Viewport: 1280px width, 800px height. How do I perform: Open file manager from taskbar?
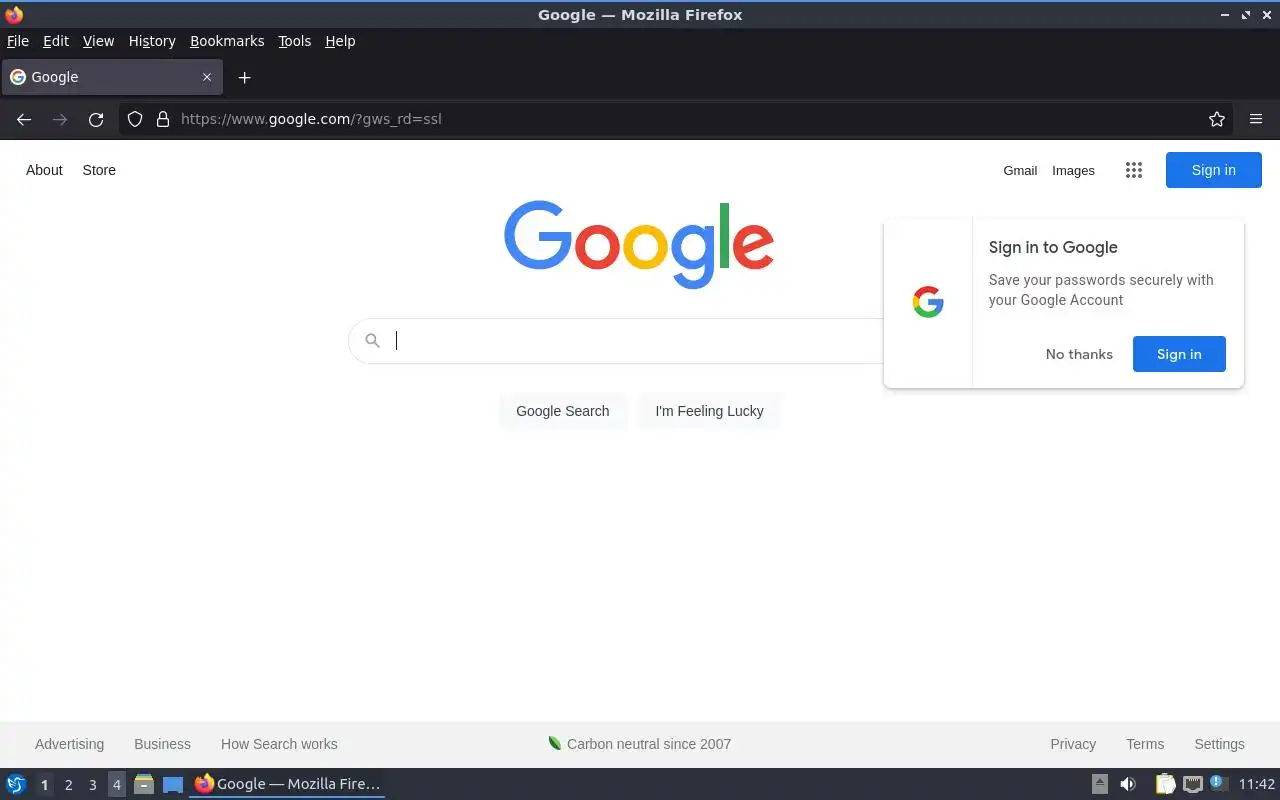tap(143, 784)
